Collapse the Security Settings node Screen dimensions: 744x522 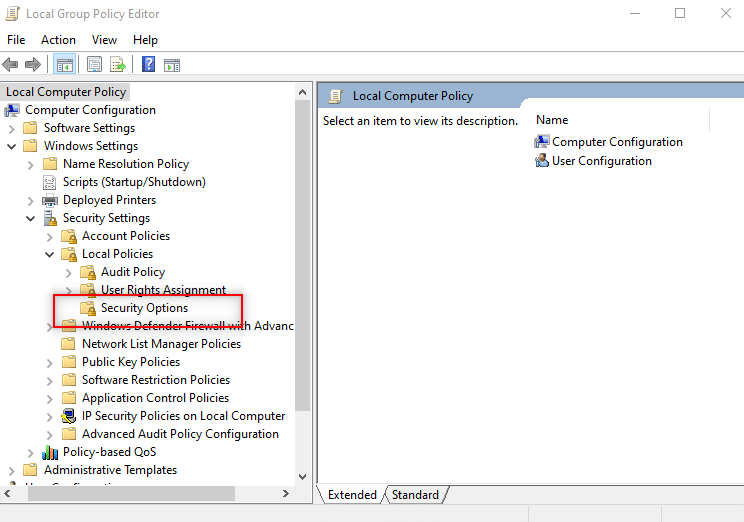tap(31, 219)
